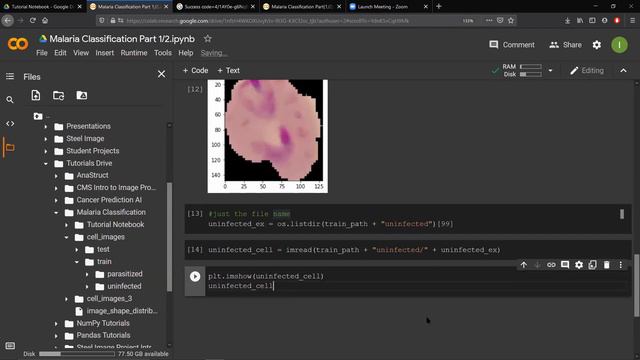Viewport: 640px width, 360px height.
Task: Collapse the Tutorials Drive folder
Action: (x=46, y=163)
